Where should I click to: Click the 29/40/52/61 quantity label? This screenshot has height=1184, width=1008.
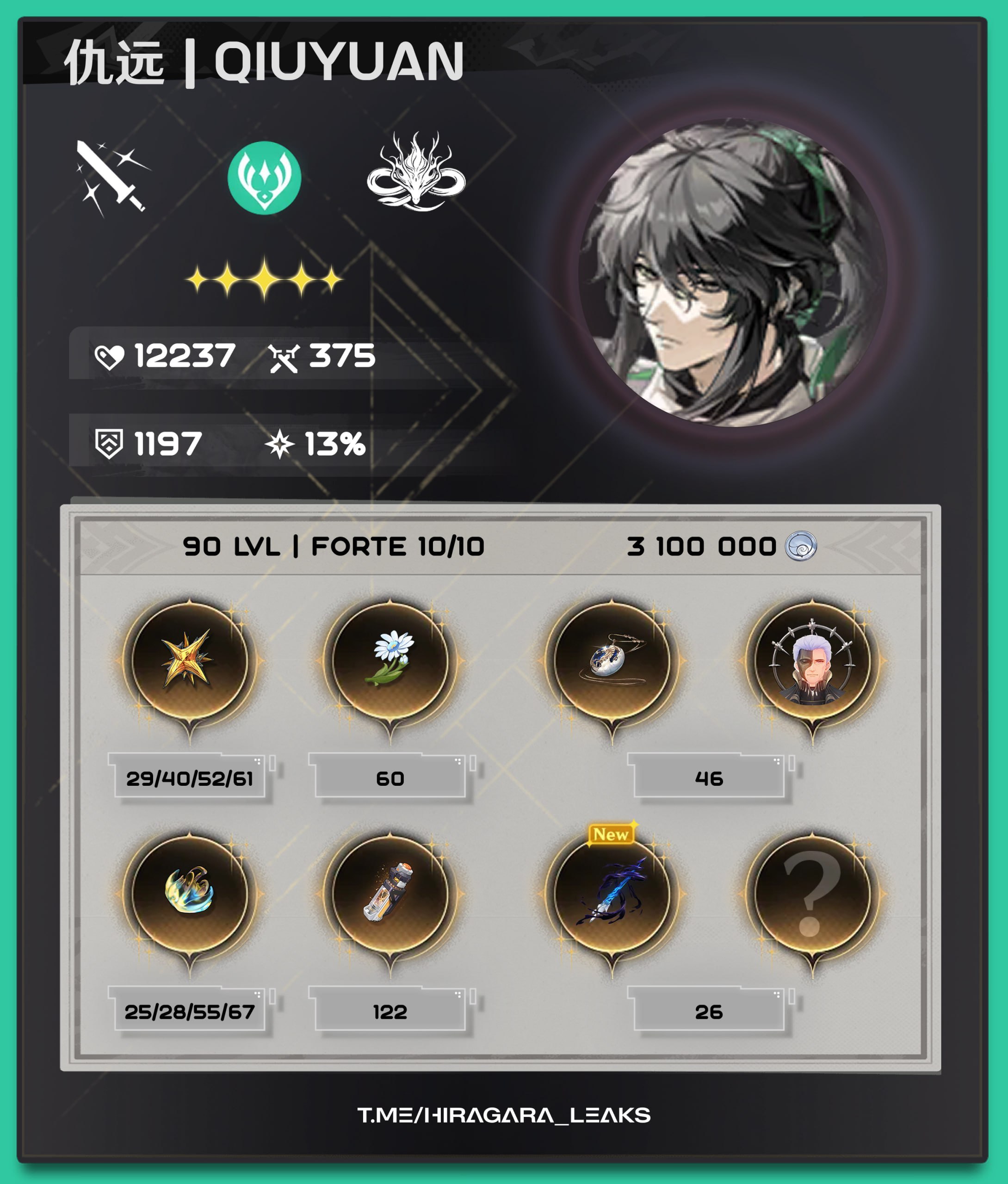click(x=190, y=778)
